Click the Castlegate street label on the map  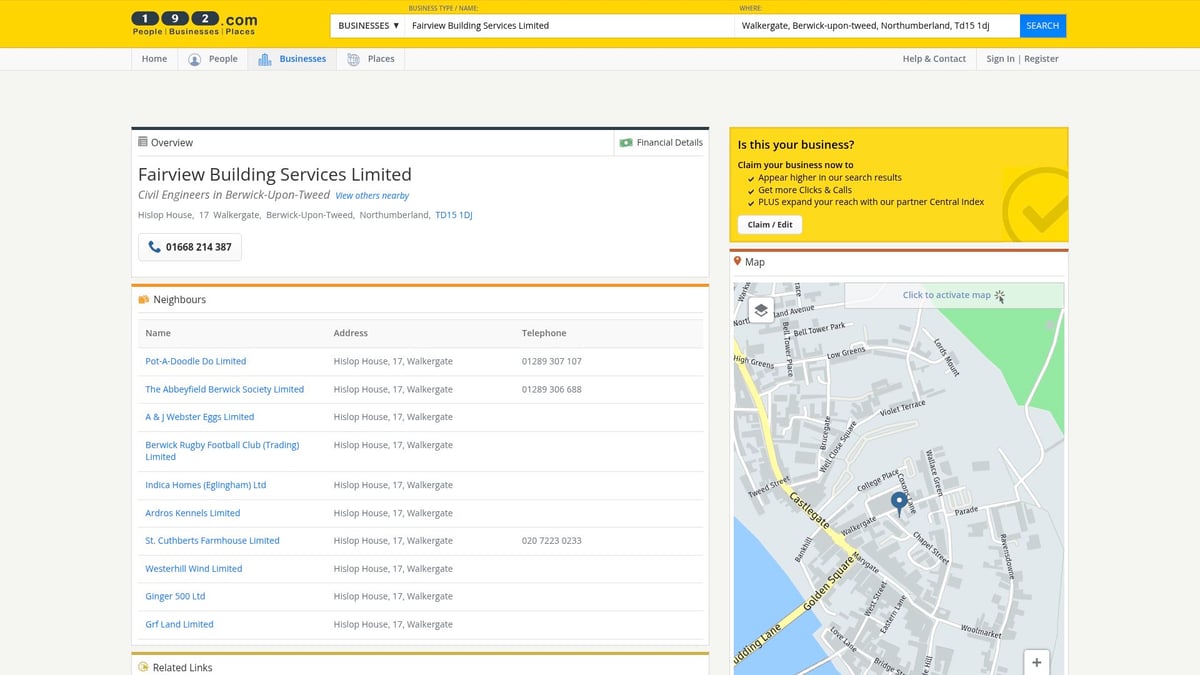coord(809,510)
